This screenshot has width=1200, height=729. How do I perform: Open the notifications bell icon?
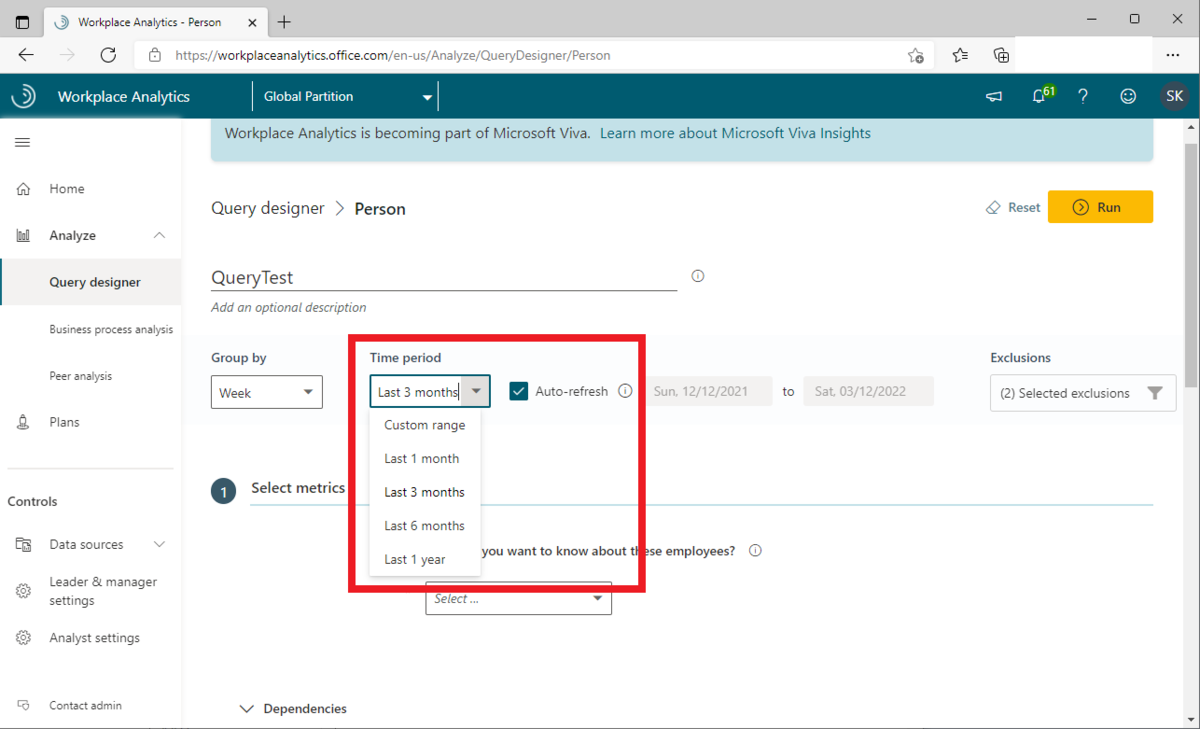point(1039,97)
